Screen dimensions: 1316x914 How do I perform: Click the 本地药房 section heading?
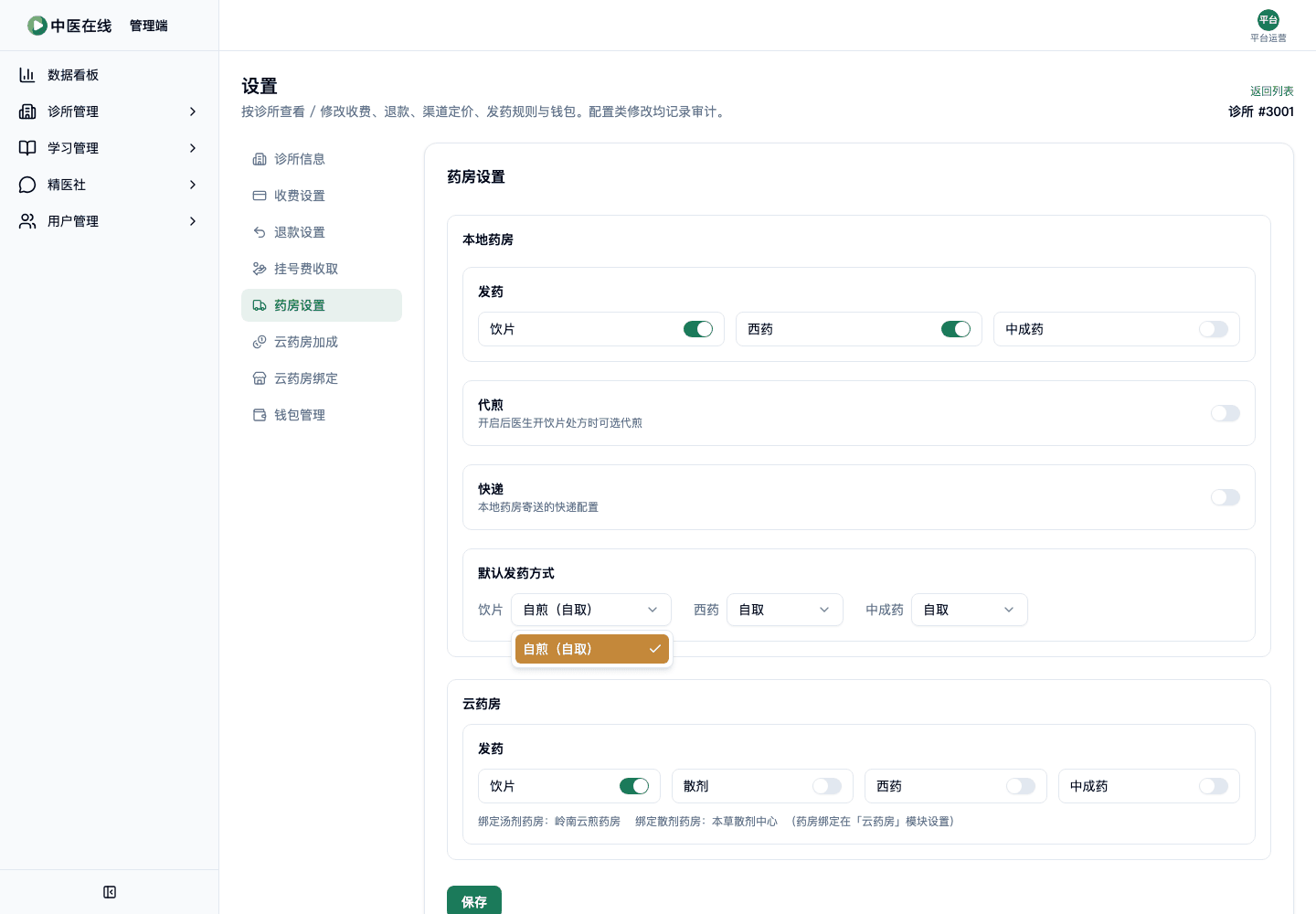point(488,239)
